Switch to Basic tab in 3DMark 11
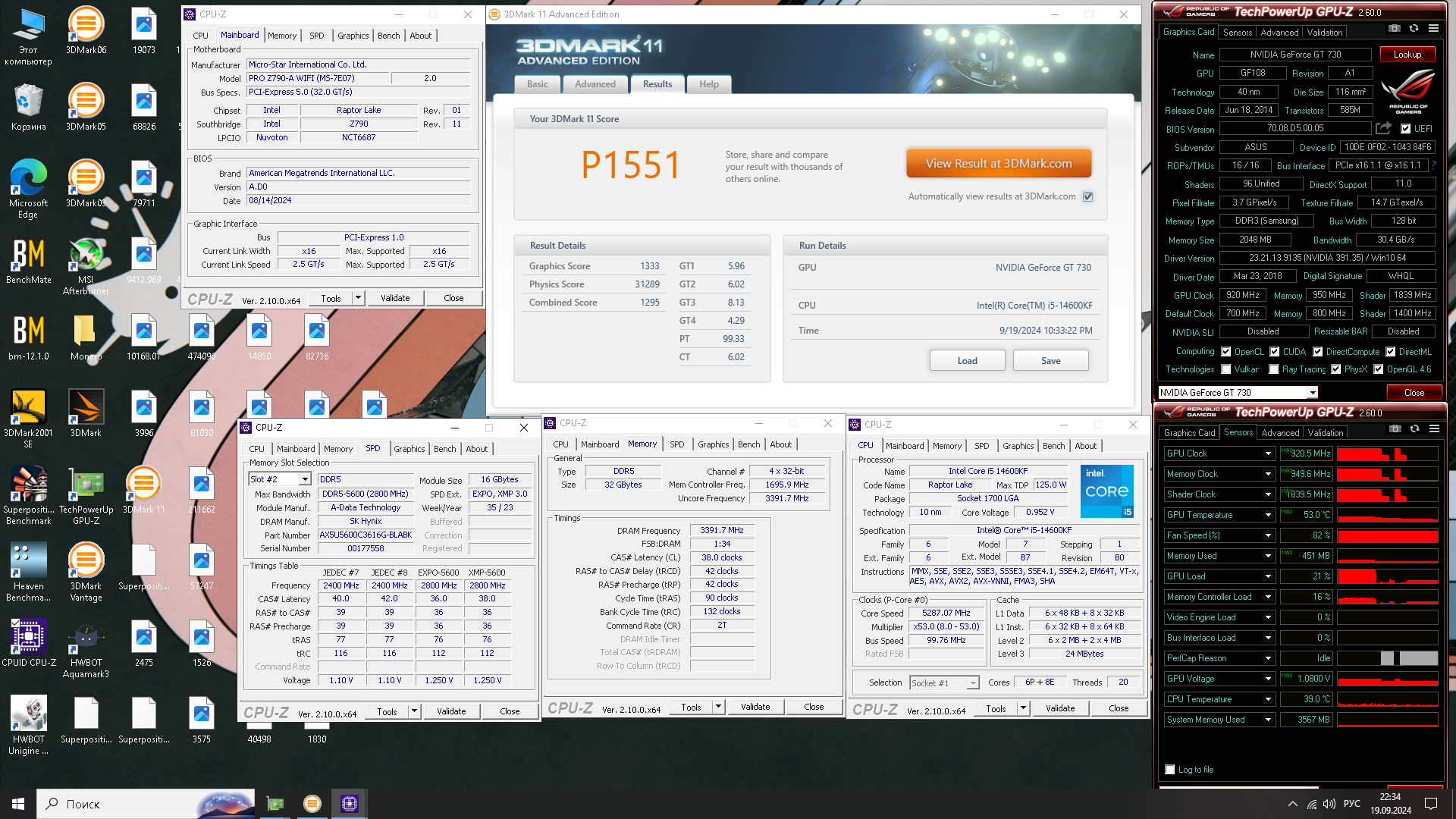The image size is (1456, 819). (537, 84)
